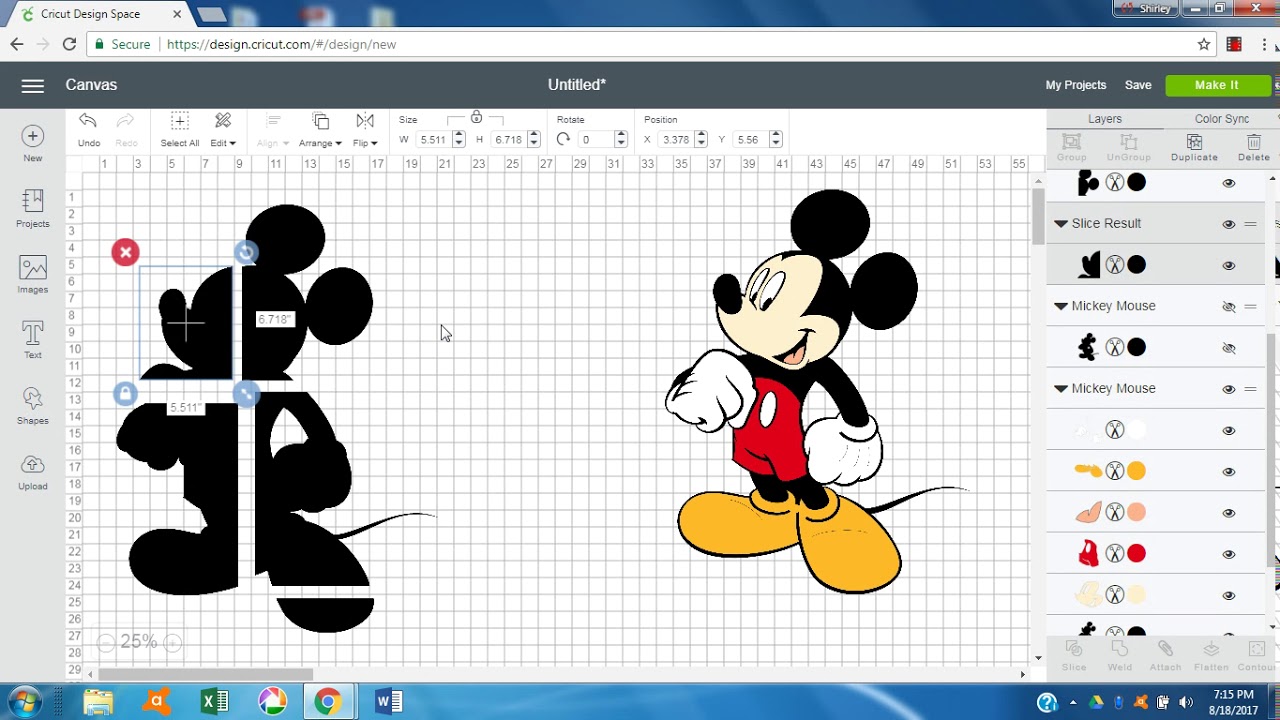The image size is (1280, 720).
Task: Open the Images library
Action: pos(32,267)
